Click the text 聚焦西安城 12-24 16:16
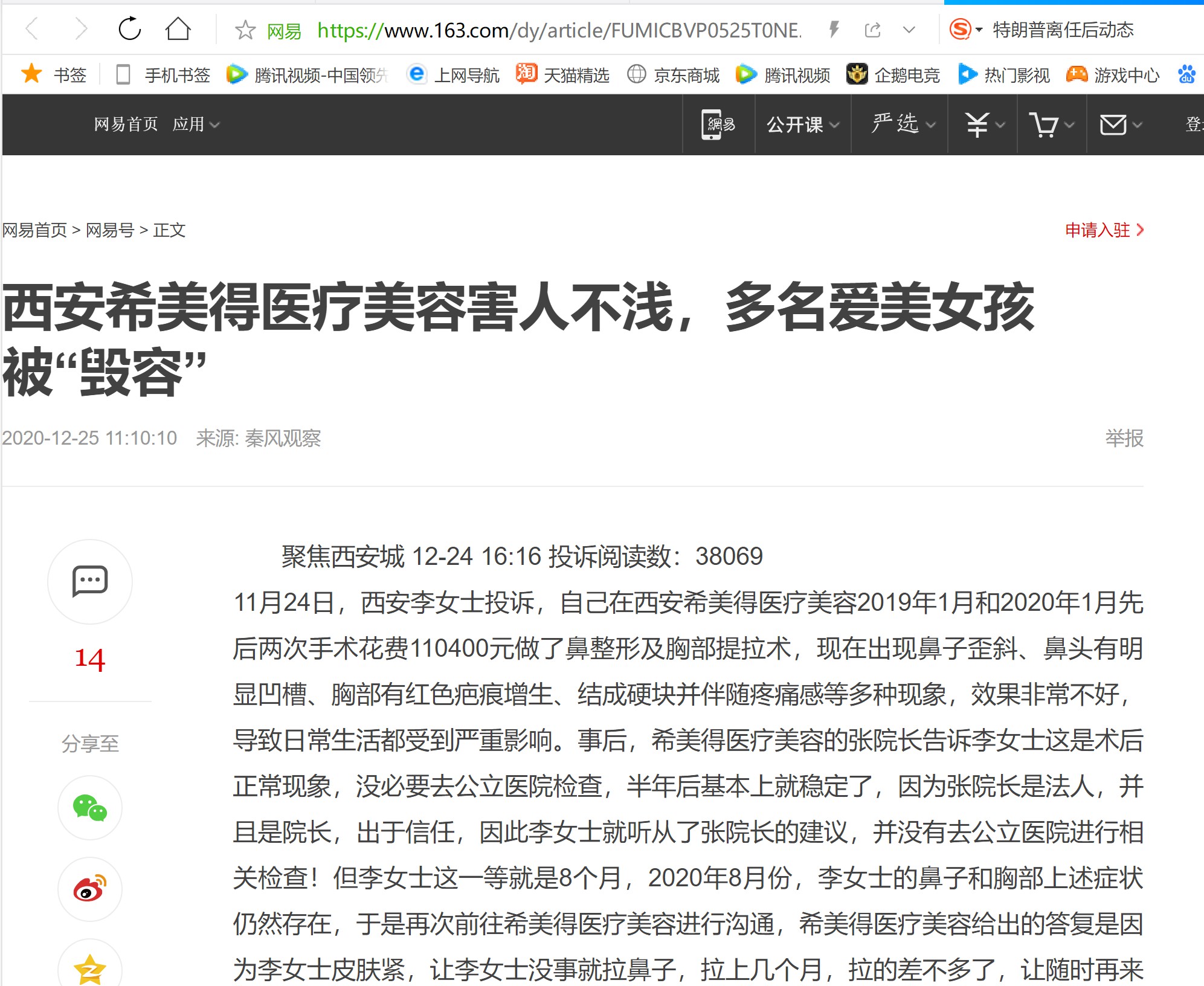This screenshot has width=1204, height=986. point(411,556)
